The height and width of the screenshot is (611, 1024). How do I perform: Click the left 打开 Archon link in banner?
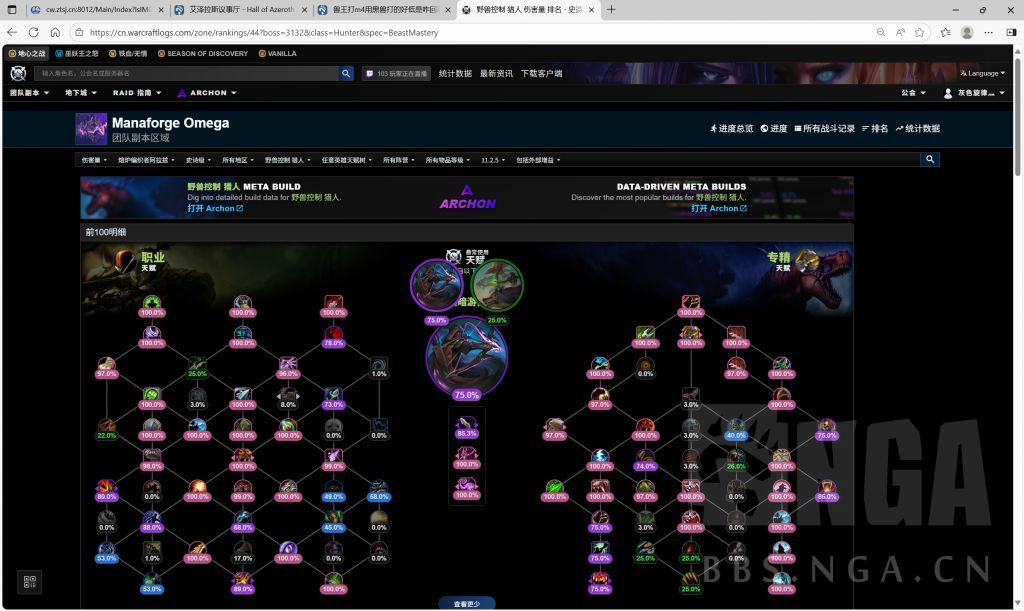(x=215, y=208)
